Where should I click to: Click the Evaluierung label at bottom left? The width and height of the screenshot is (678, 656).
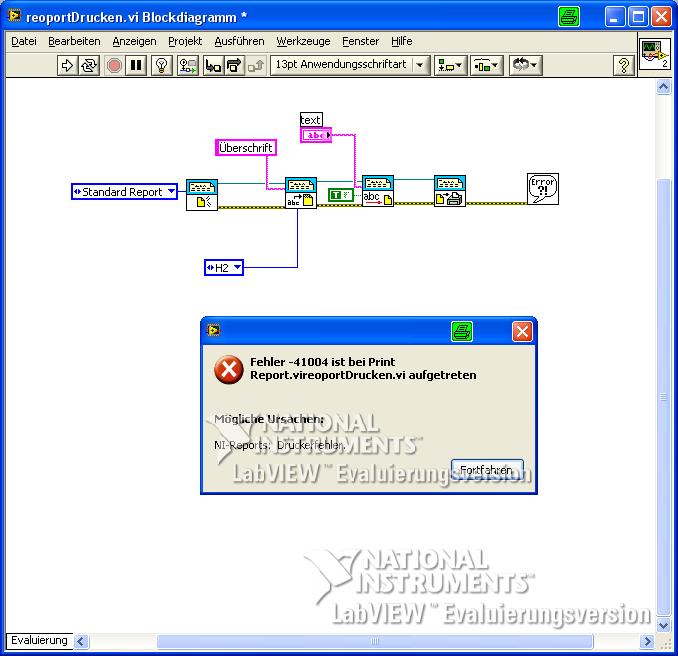click(x=39, y=640)
